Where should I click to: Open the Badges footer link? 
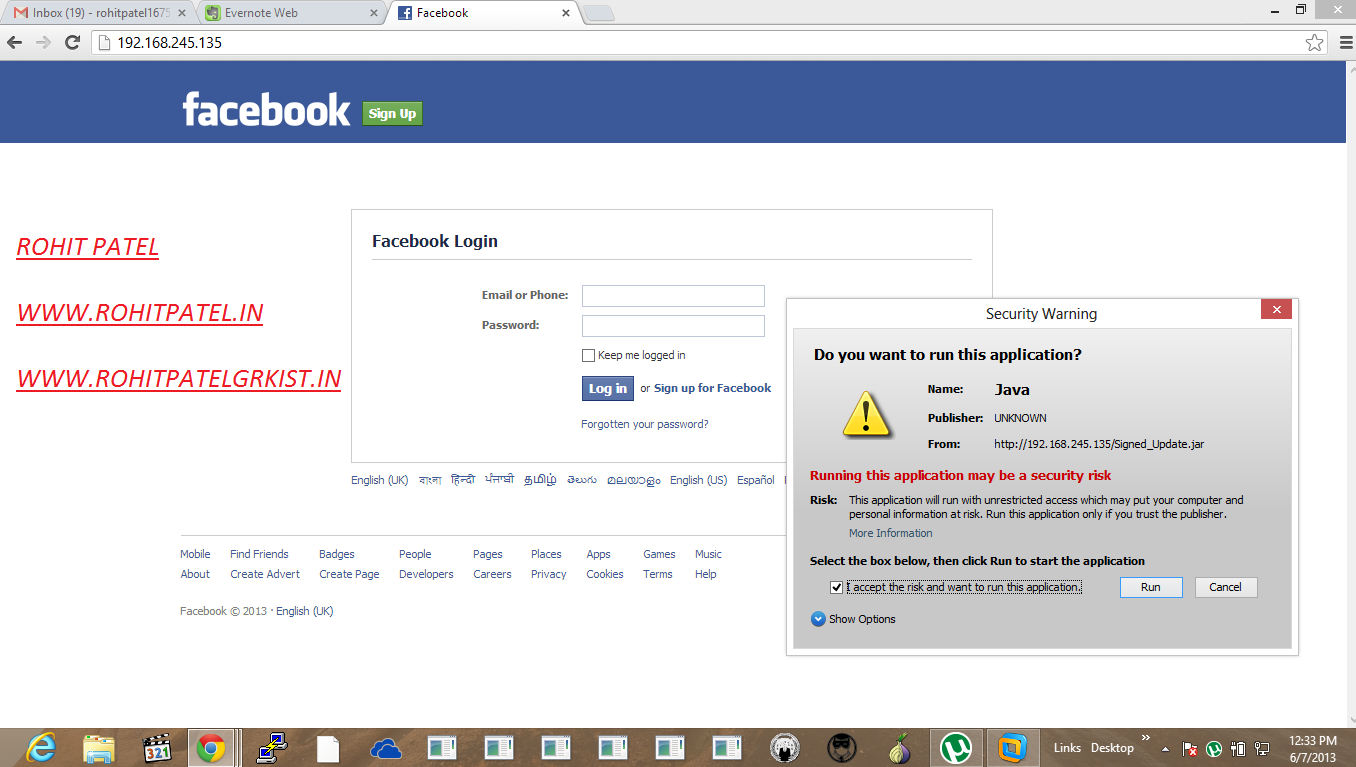337,554
